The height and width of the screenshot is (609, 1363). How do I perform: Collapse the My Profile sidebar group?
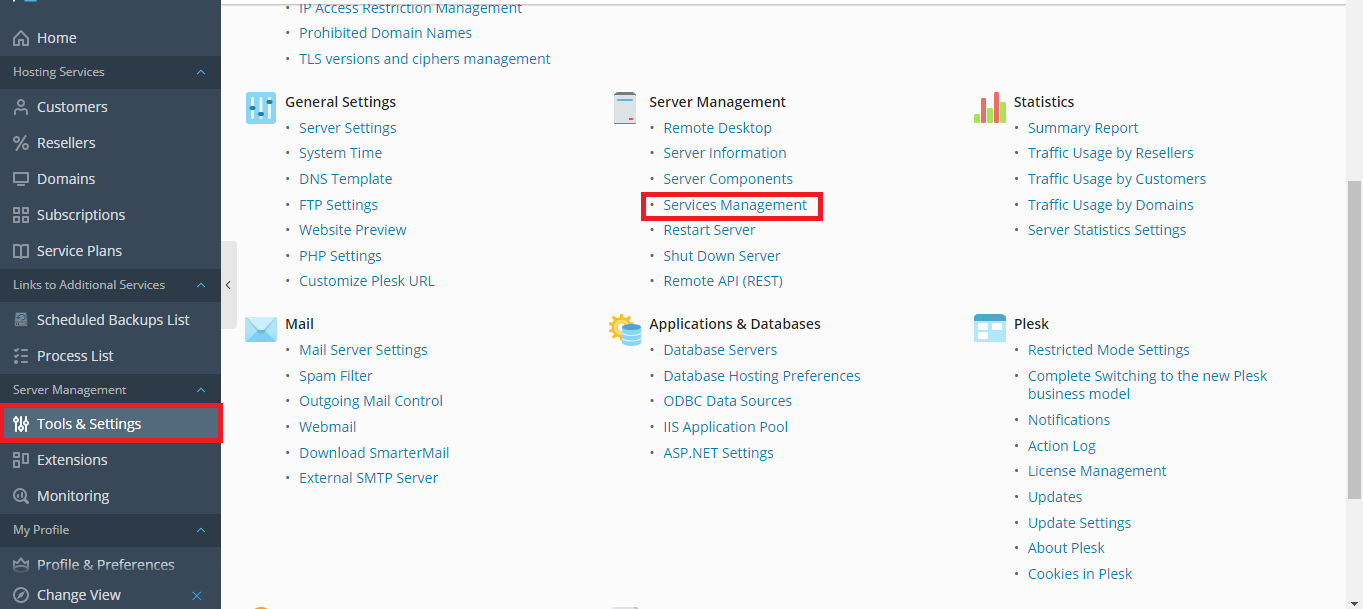point(201,530)
